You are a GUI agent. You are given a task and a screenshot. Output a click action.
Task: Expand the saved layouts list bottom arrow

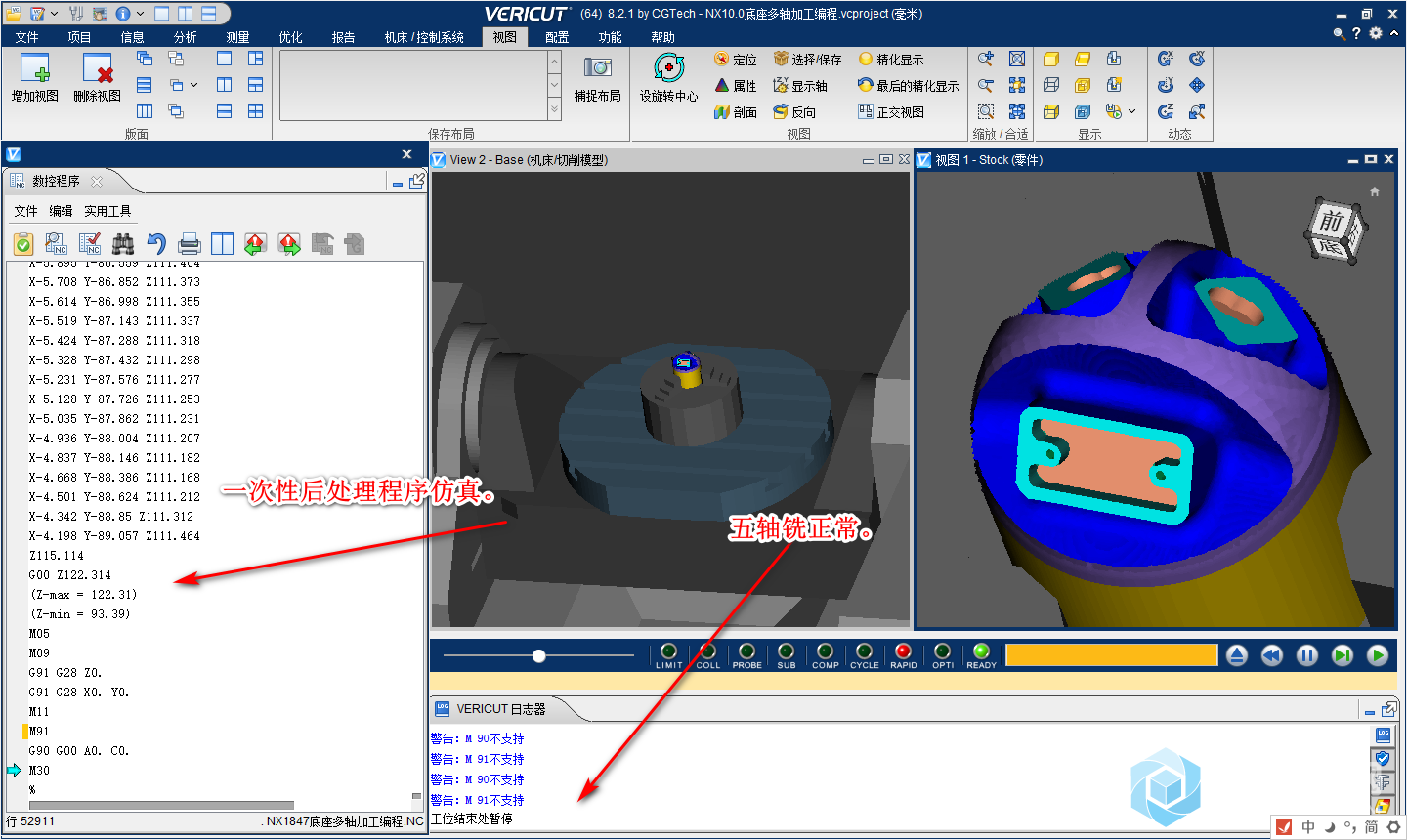pyautogui.click(x=555, y=109)
